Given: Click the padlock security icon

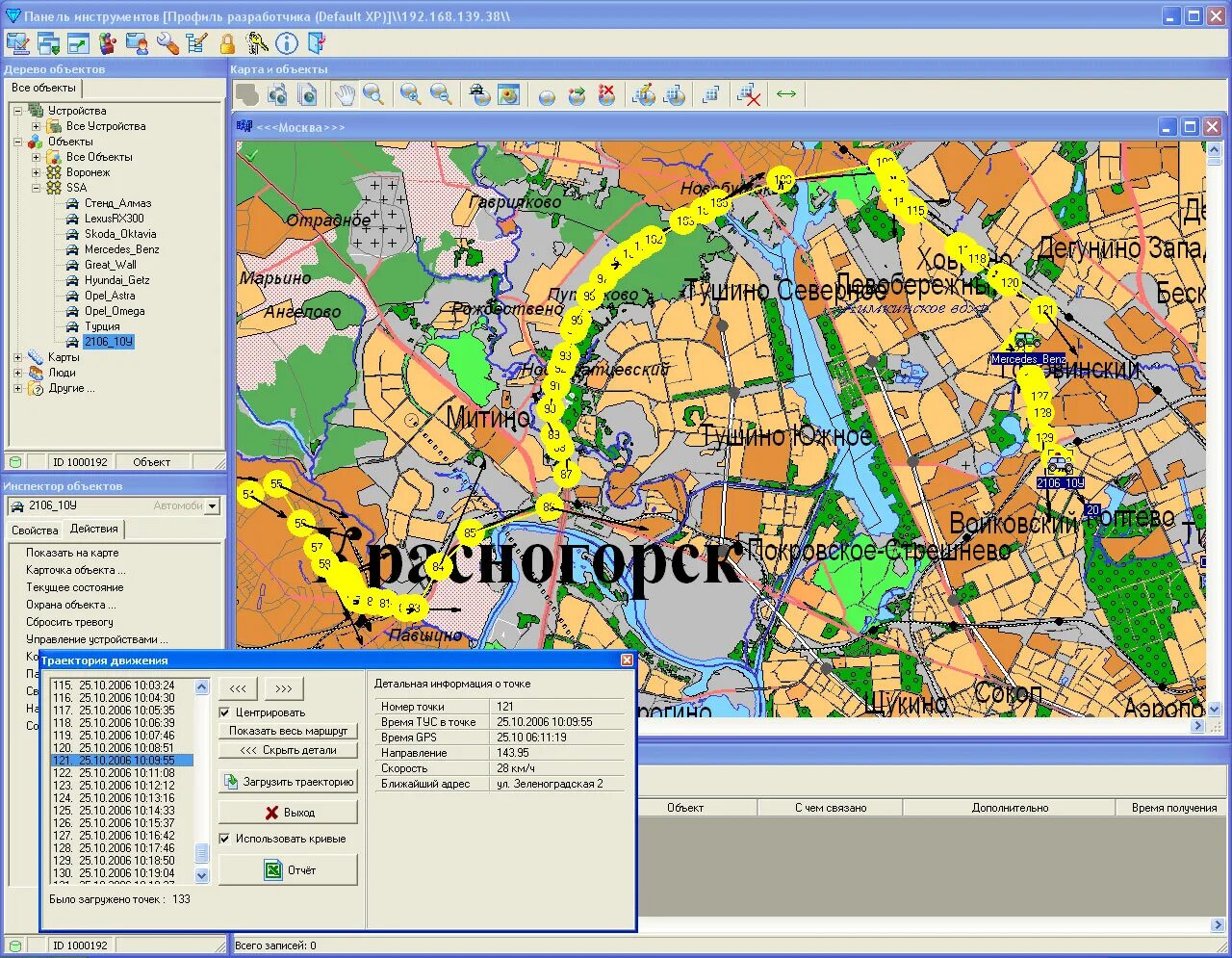Looking at the screenshot, I should point(225,43).
